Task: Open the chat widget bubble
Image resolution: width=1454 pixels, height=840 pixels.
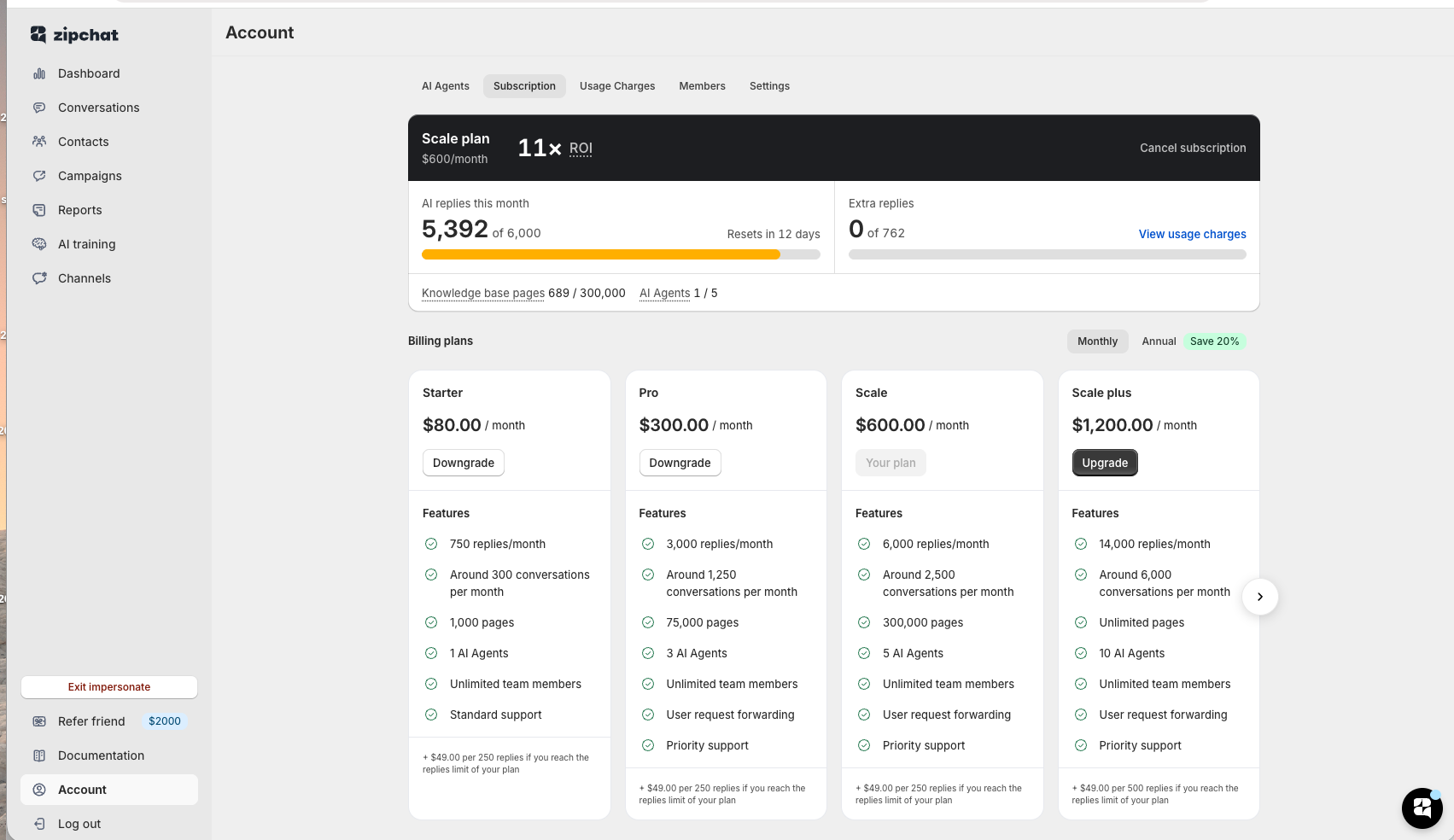Action: click(1422, 808)
